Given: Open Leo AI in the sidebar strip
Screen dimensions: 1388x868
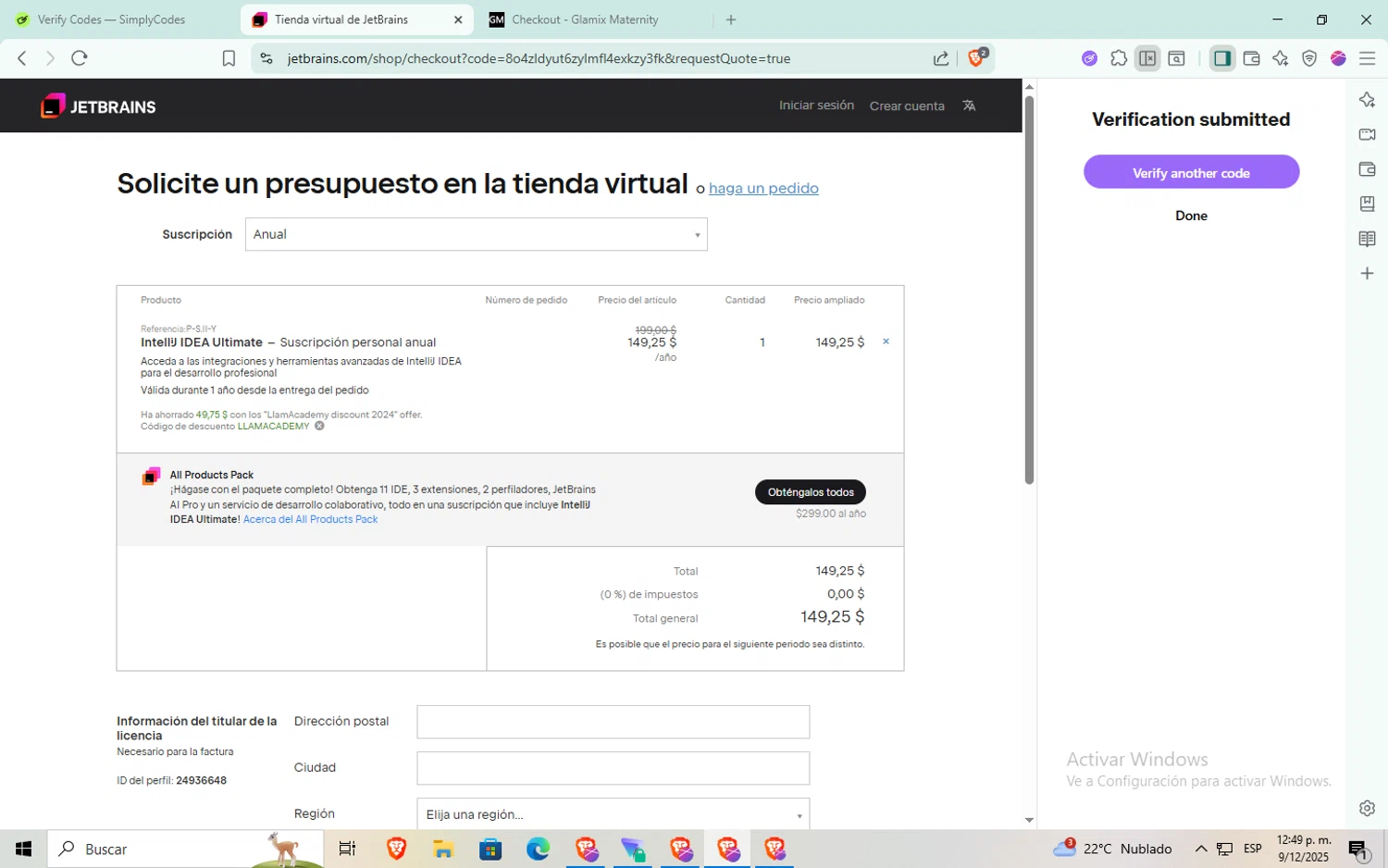Looking at the screenshot, I should 1367,100.
